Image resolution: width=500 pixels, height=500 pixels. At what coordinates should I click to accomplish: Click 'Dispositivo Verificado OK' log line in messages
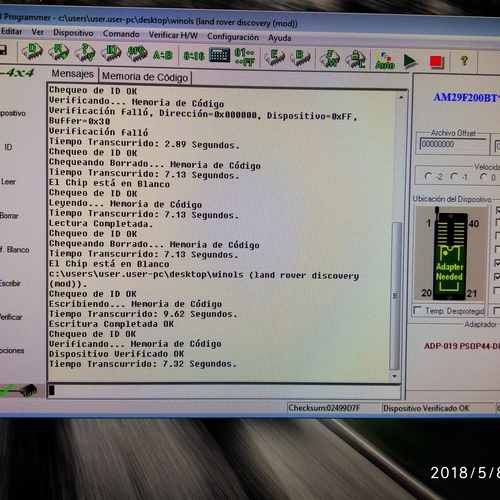(x=116, y=354)
